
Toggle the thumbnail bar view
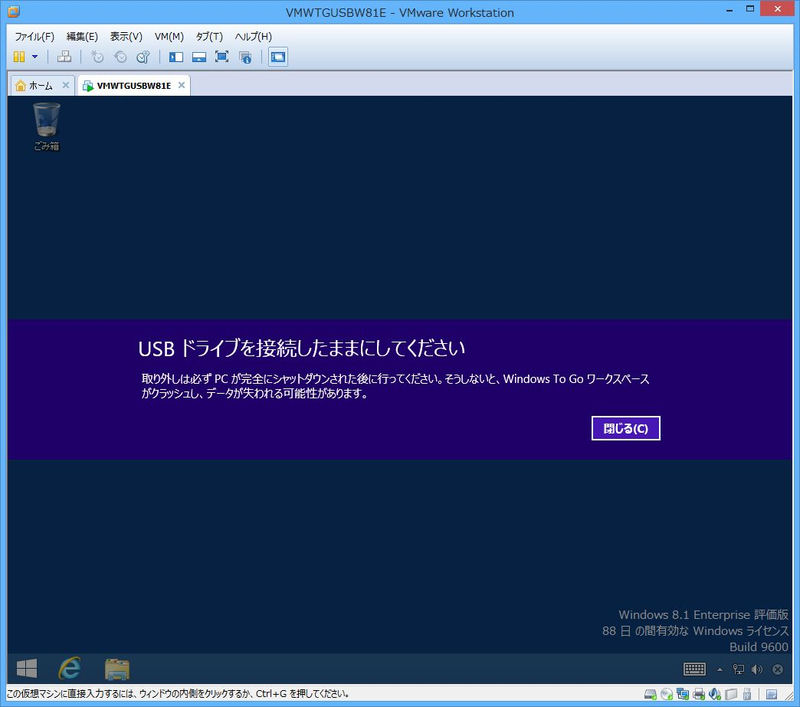199,57
